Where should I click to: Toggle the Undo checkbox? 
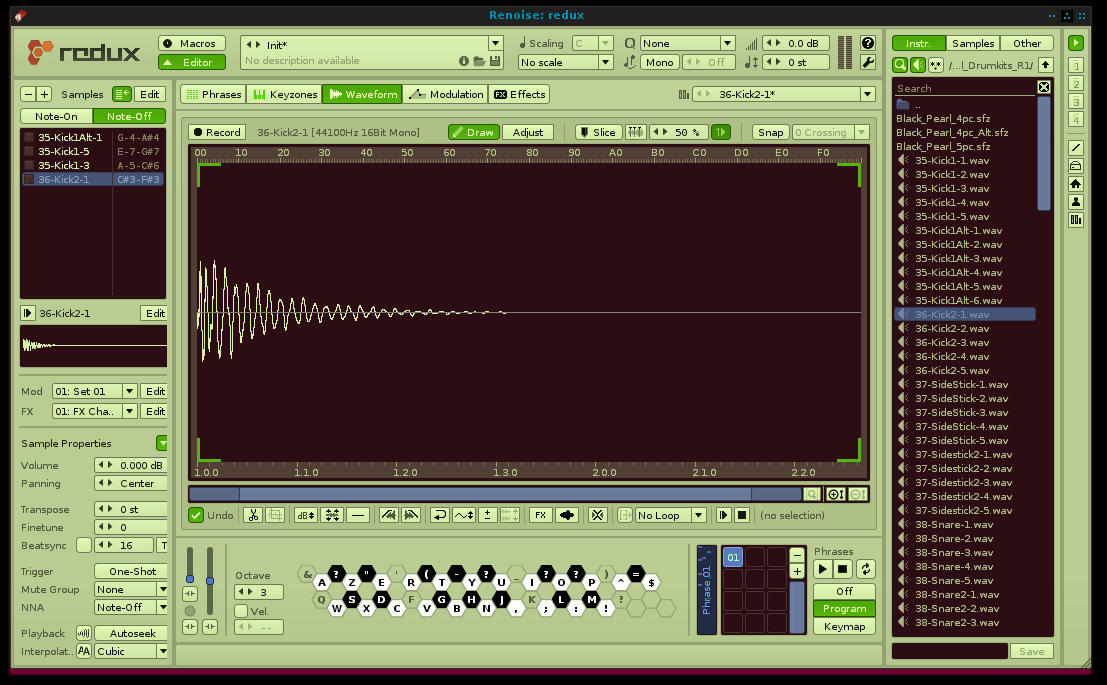197,516
